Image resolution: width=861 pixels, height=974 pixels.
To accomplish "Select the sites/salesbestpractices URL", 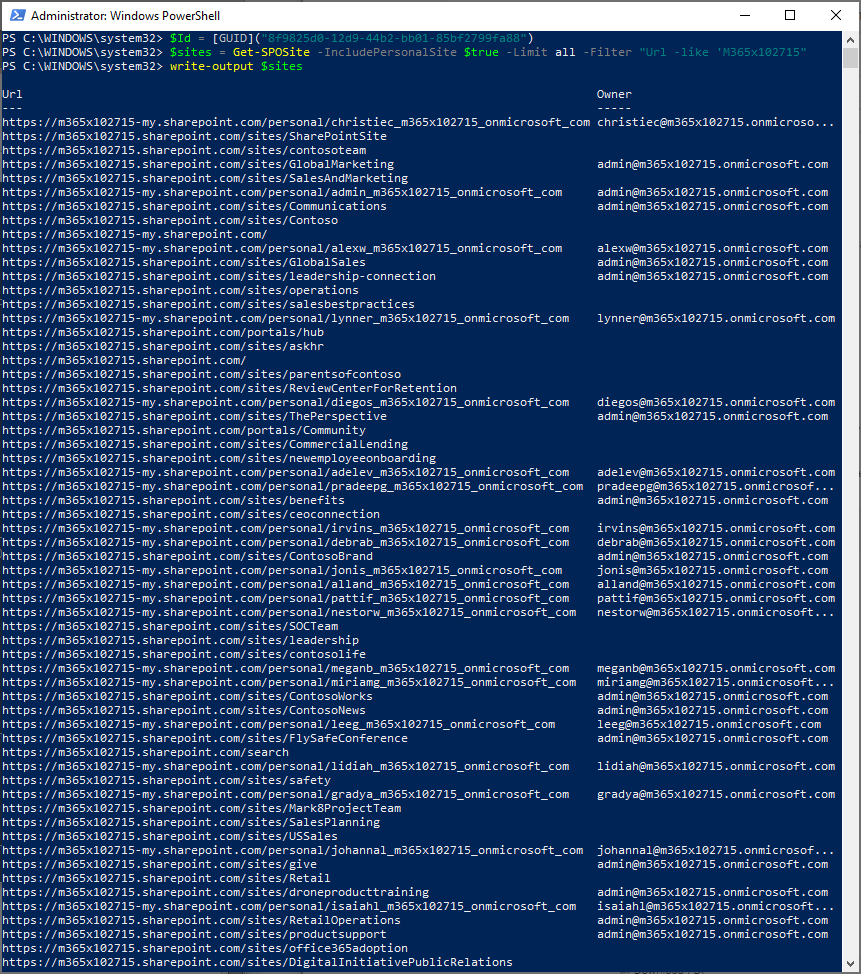I will (x=209, y=304).
